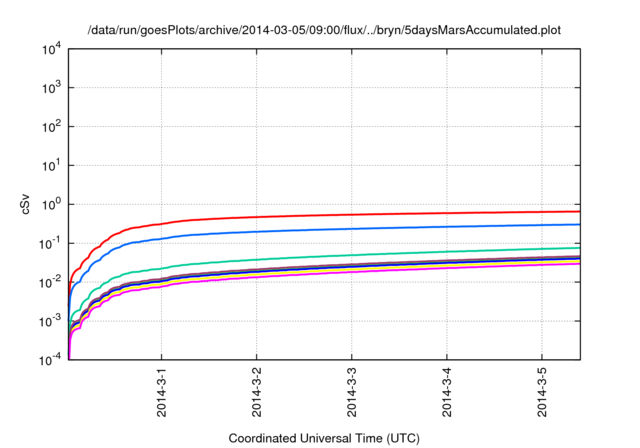Select the 2014-3-4 date tick label
This screenshot has width=640, height=448.
point(447,392)
